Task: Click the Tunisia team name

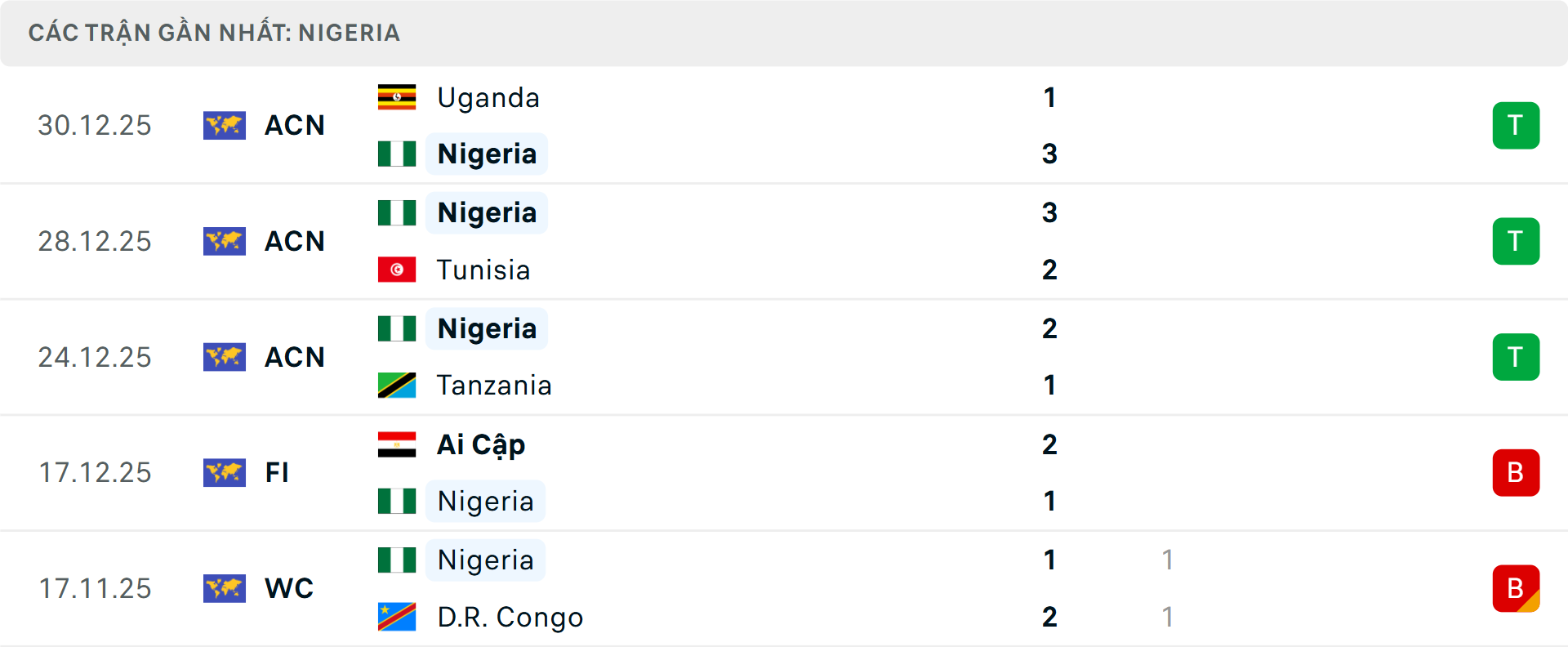Action: (483, 270)
